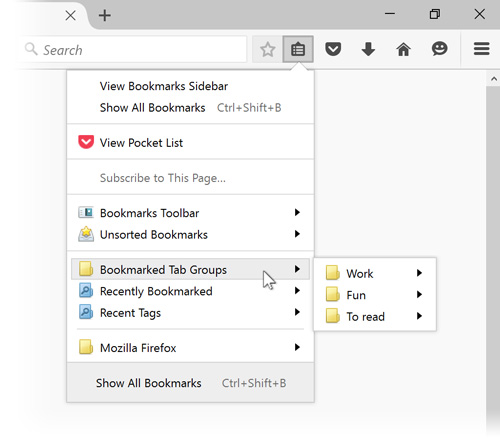Open the To read folder
This screenshot has width=500, height=447.
[x=375, y=316]
